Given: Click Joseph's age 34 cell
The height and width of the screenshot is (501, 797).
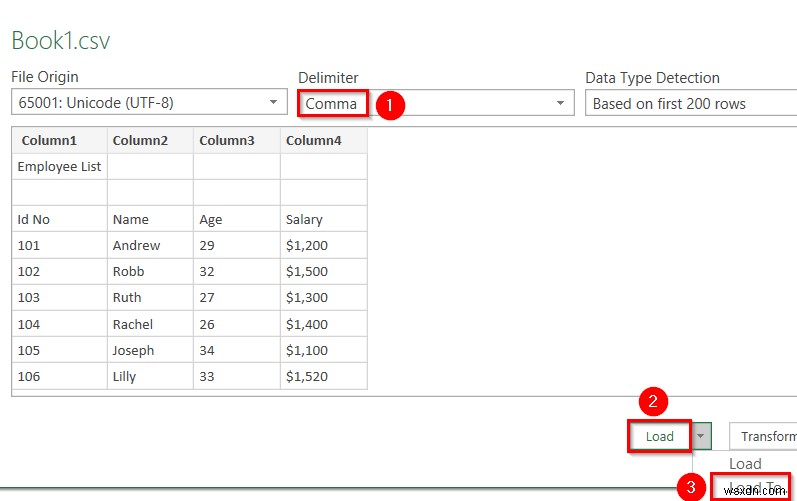Looking at the screenshot, I should [x=237, y=350].
